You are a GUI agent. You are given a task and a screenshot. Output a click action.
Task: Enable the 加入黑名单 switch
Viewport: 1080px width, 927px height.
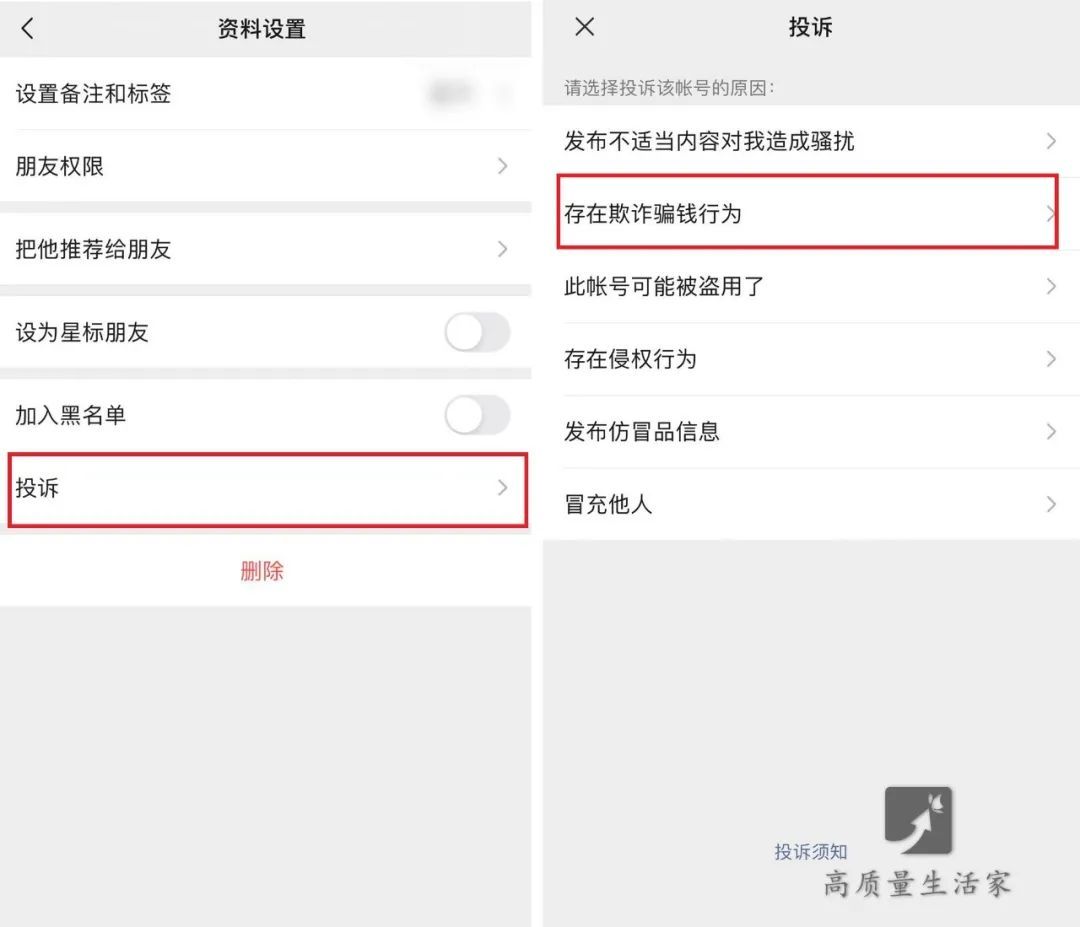477,415
